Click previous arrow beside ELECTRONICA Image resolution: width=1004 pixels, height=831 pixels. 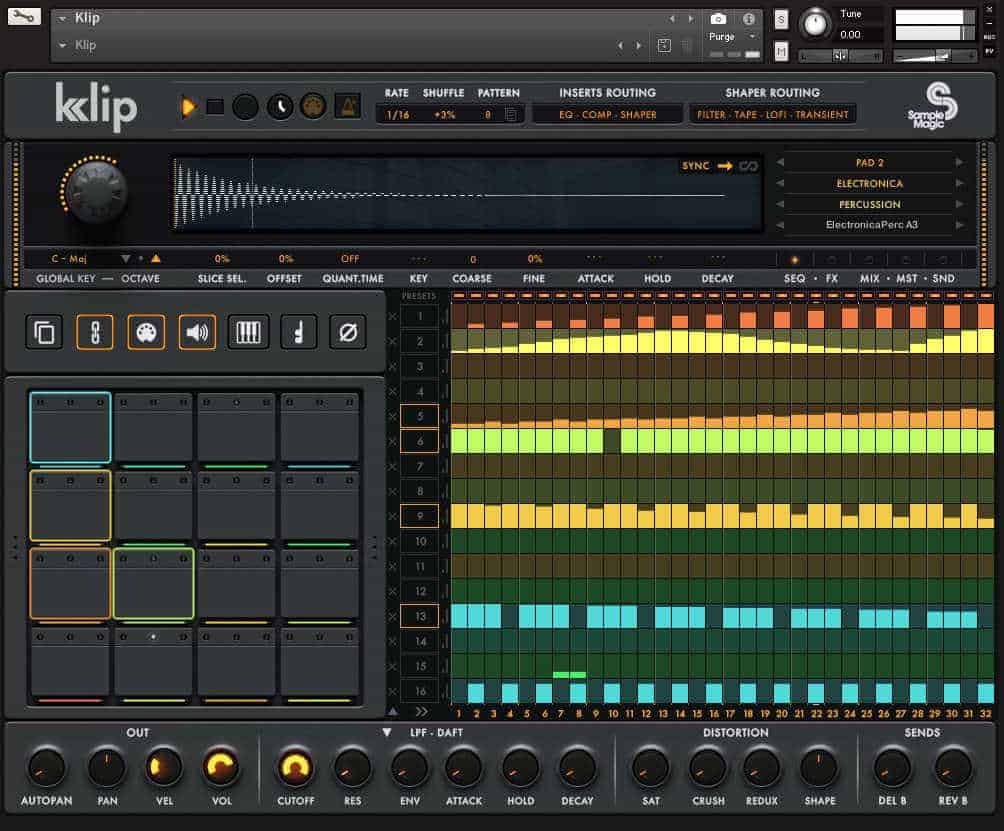coord(781,184)
